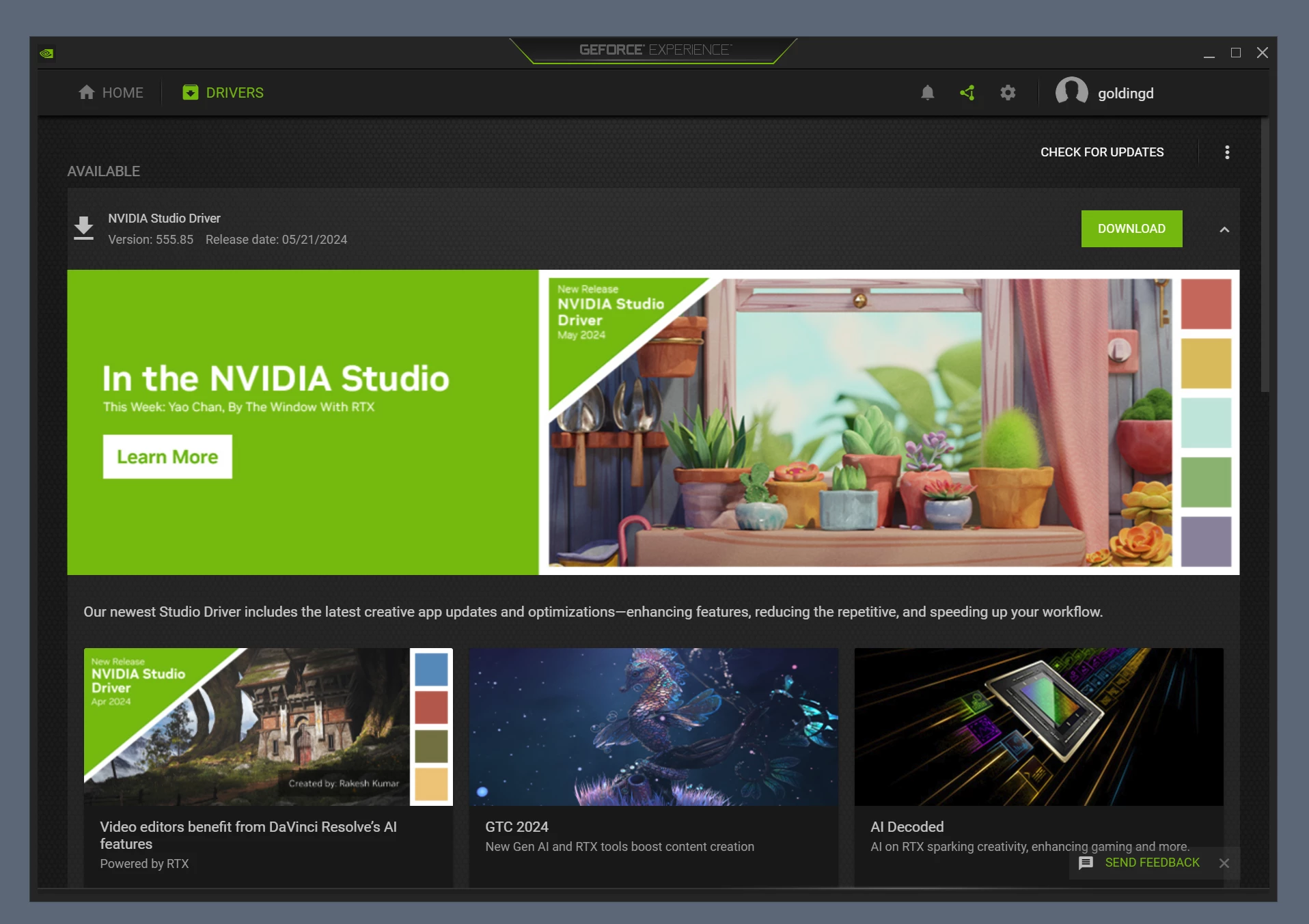Maximize the GeForce Experience window

[1236, 53]
